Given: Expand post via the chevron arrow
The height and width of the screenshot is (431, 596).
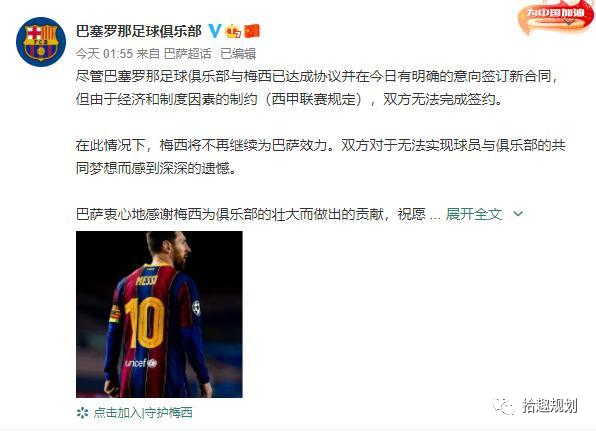Looking at the screenshot, I should 518,214.
